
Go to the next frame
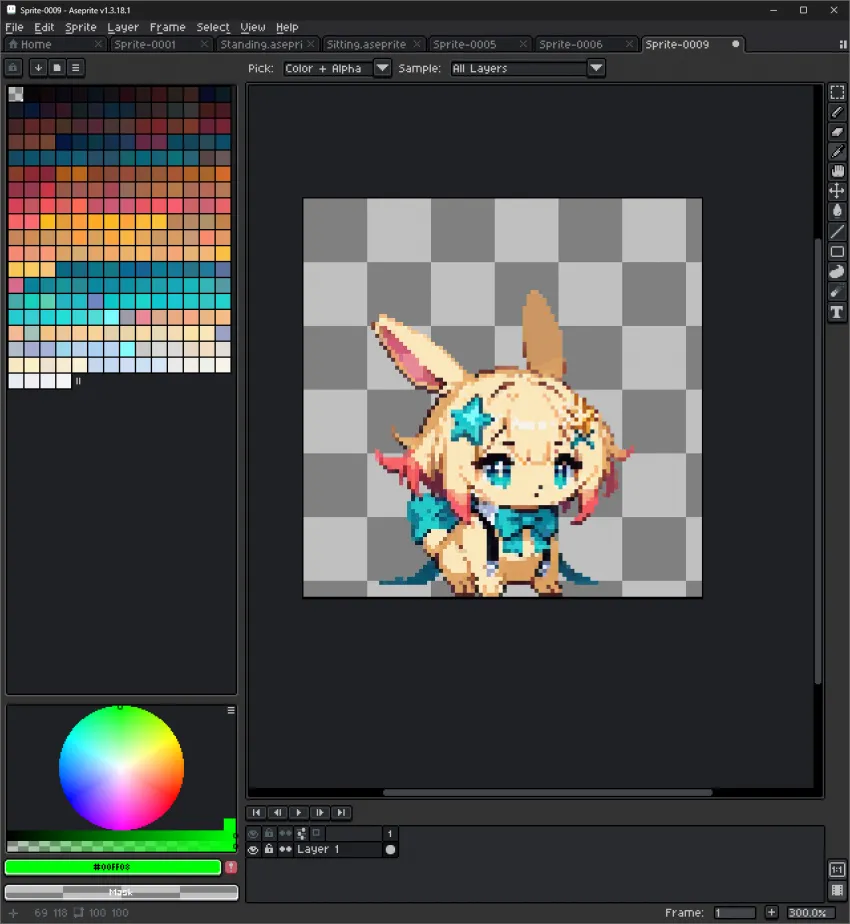pyautogui.click(x=320, y=813)
